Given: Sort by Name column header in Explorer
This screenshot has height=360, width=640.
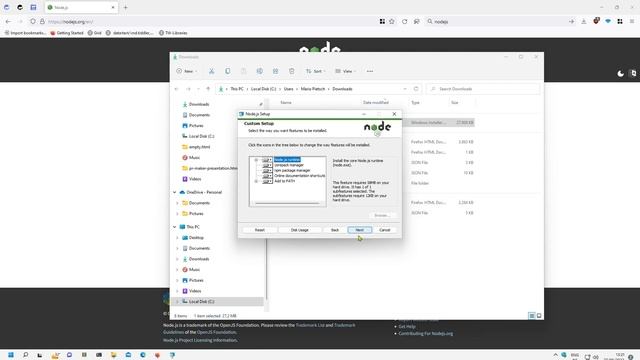Looking at the screenshot, I should [286, 102].
